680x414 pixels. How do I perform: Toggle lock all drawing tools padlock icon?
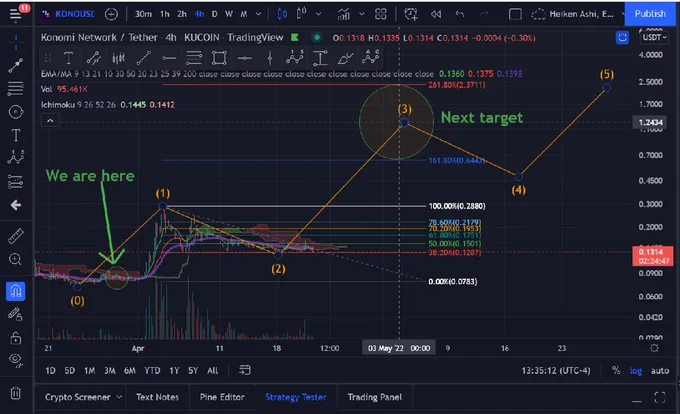pos(16,337)
